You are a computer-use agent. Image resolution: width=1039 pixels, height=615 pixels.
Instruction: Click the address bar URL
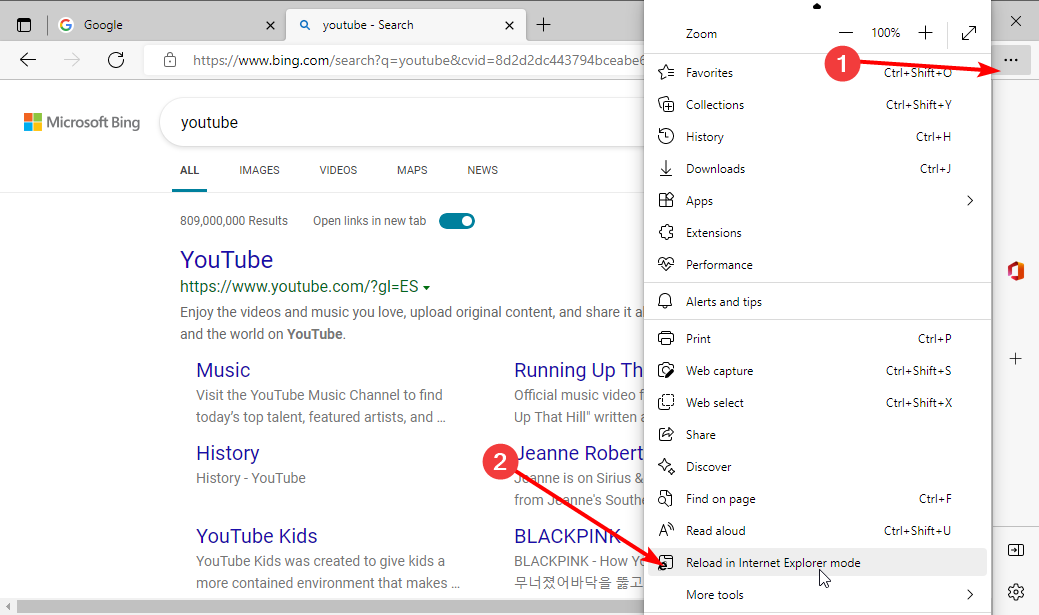point(418,60)
